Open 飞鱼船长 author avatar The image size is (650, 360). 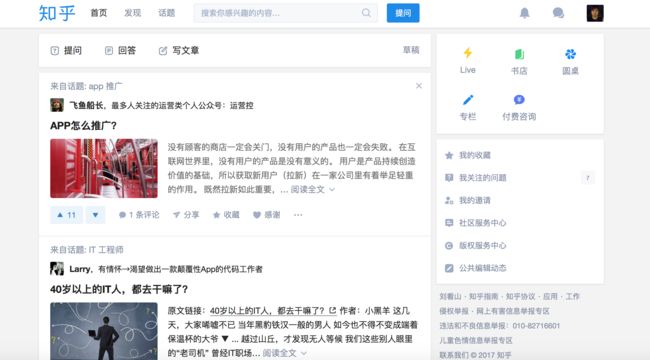point(57,105)
